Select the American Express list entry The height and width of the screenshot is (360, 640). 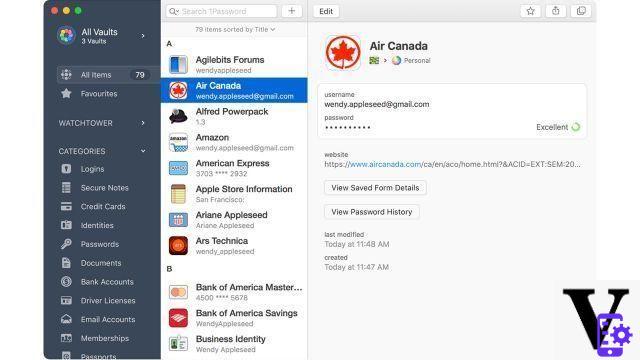[x=234, y=168]
